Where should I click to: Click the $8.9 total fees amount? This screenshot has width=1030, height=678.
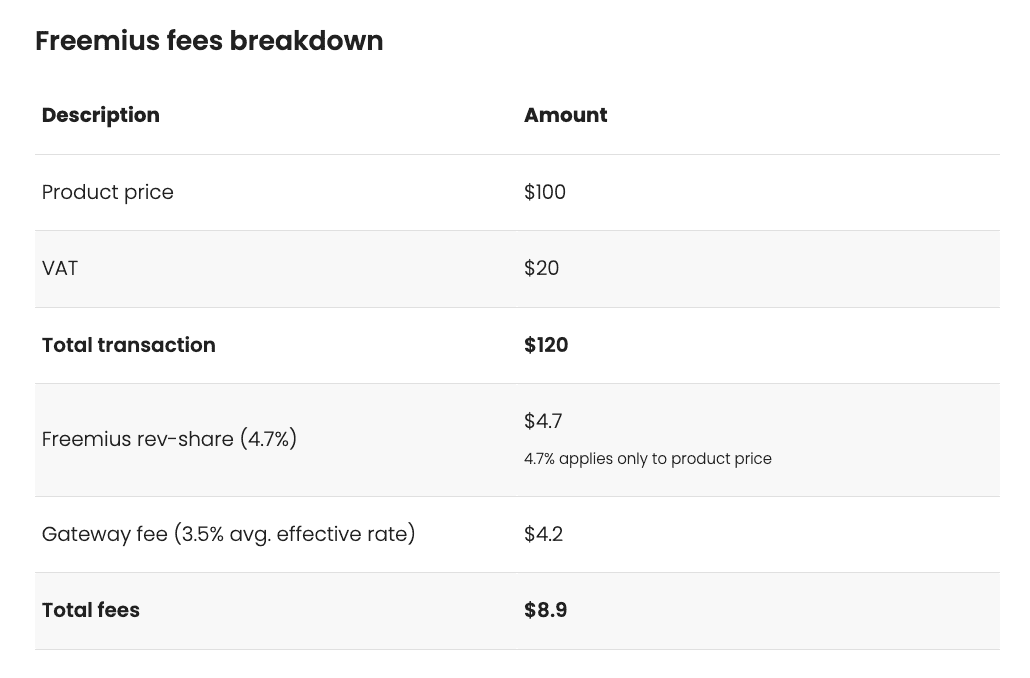coord(545,610)
